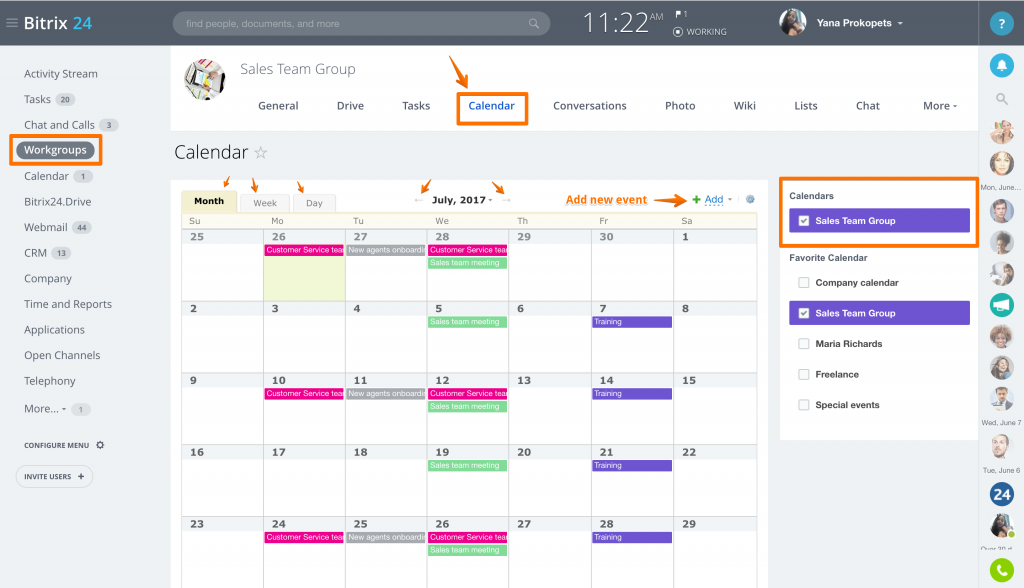Click the Invite Users button

pyautogui.click(x=54, y=476)
